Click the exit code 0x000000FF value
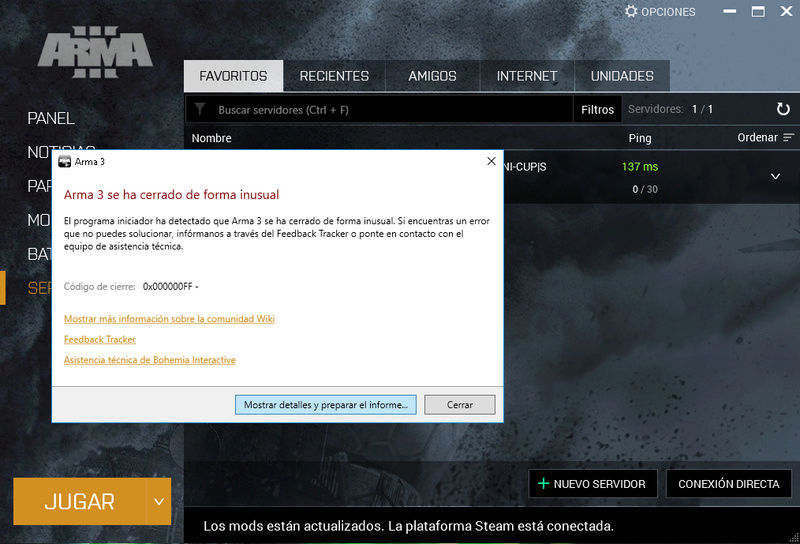Image resolution: width=800 pixels, height=544 pixels. [167, 286]
